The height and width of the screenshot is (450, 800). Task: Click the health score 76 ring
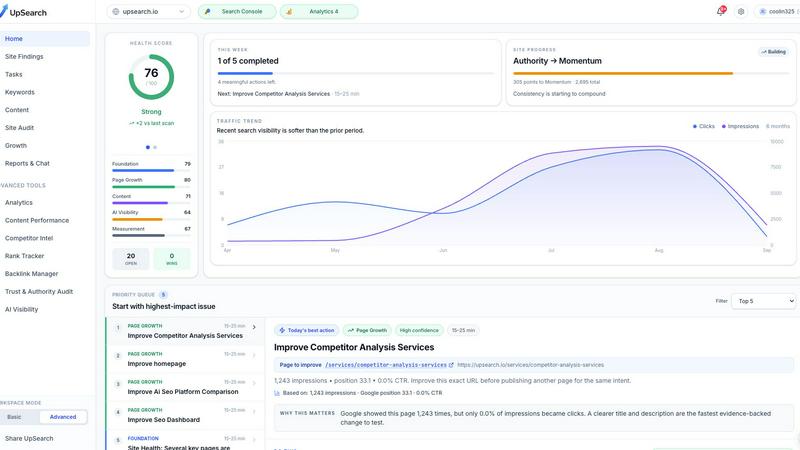152,77
